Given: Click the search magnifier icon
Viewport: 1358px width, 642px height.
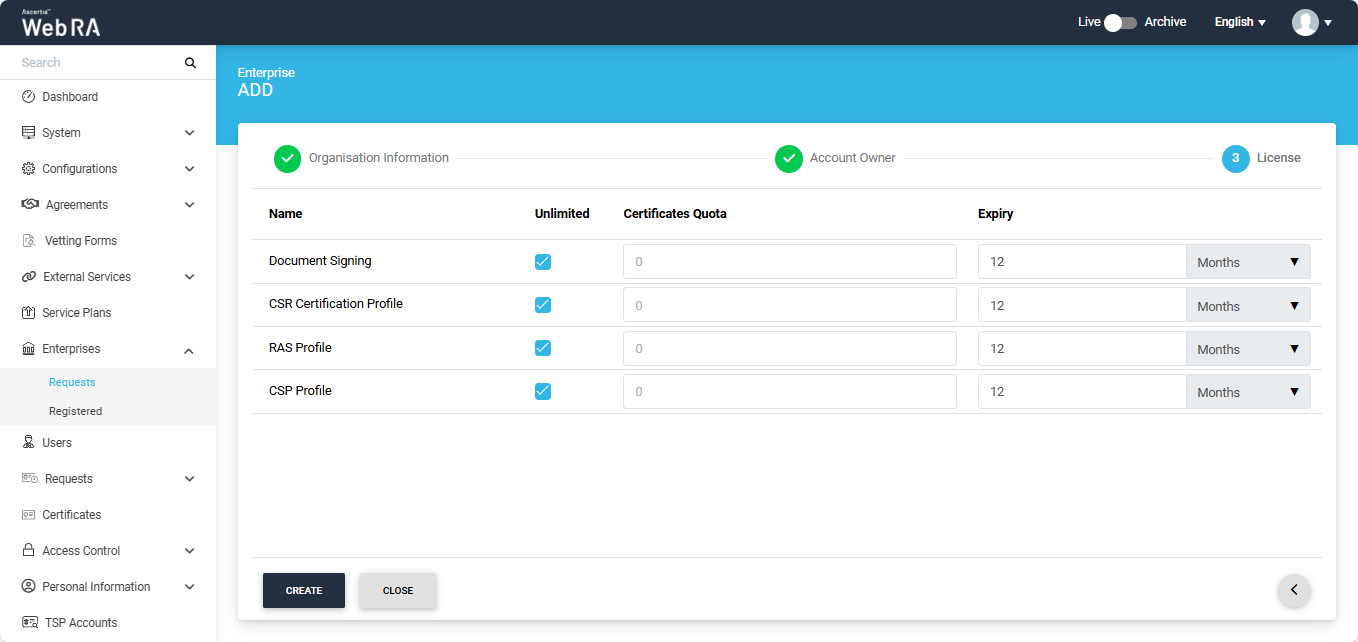Looking at the screenshot, I should click(x=190, y=63).
